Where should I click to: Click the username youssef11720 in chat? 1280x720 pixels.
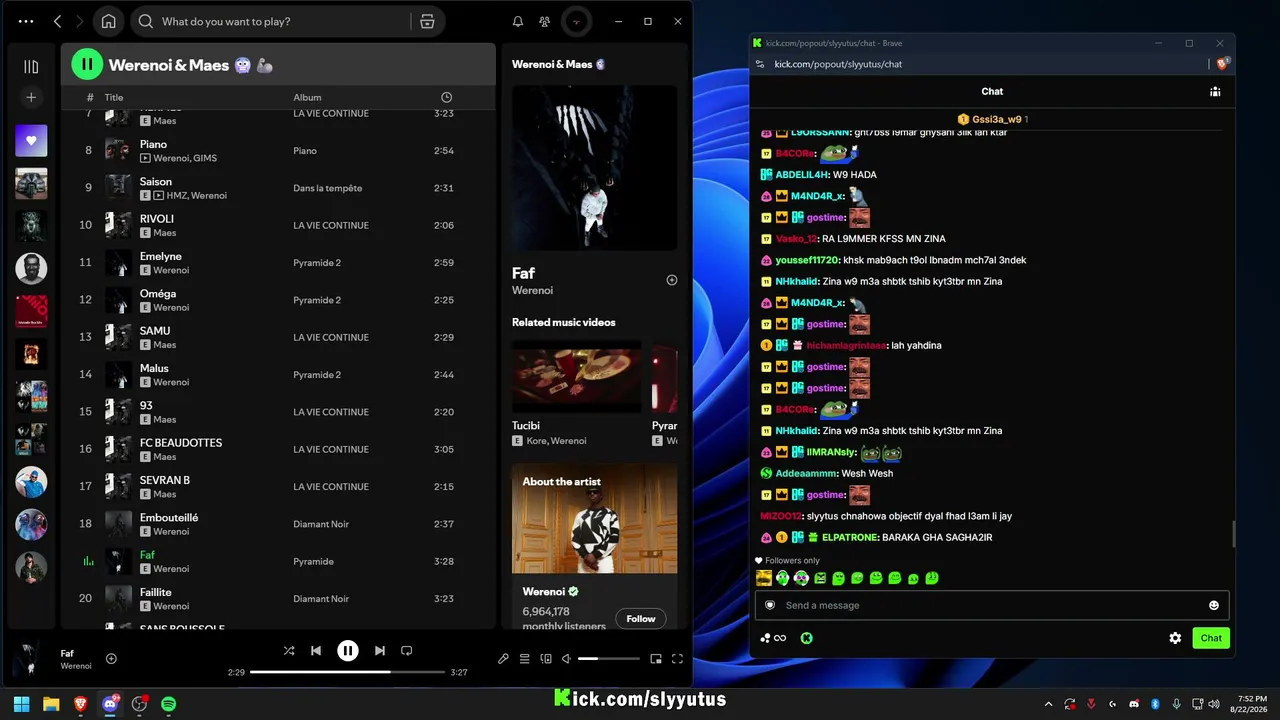click(807, 260)
